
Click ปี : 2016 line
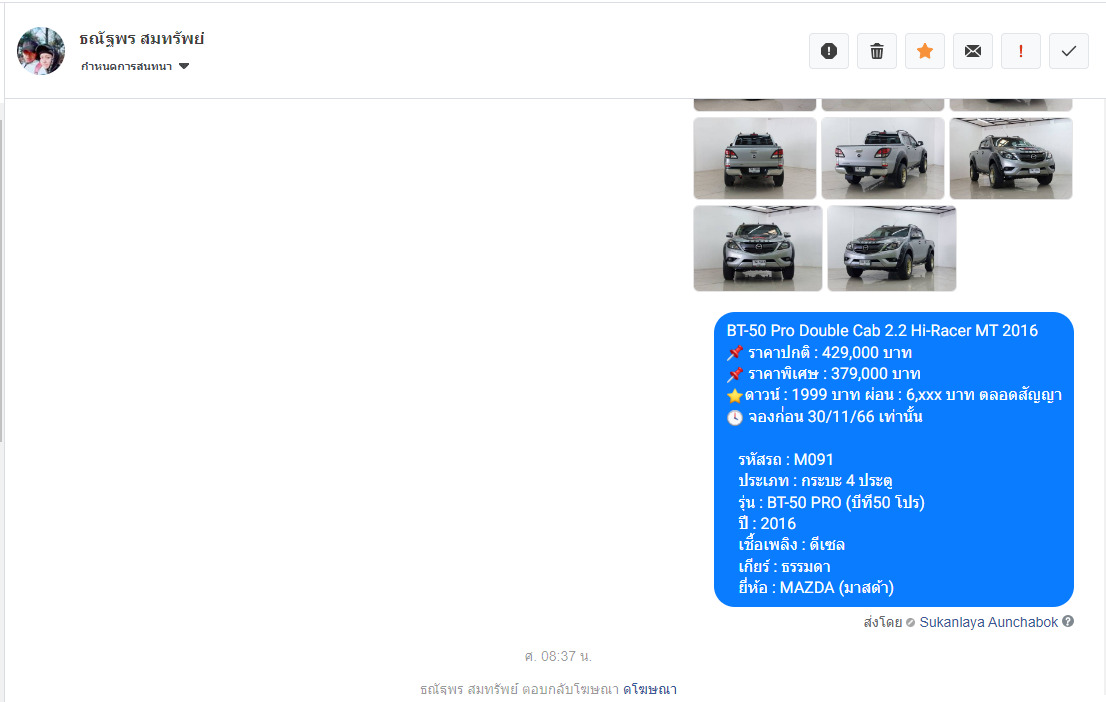767,524
